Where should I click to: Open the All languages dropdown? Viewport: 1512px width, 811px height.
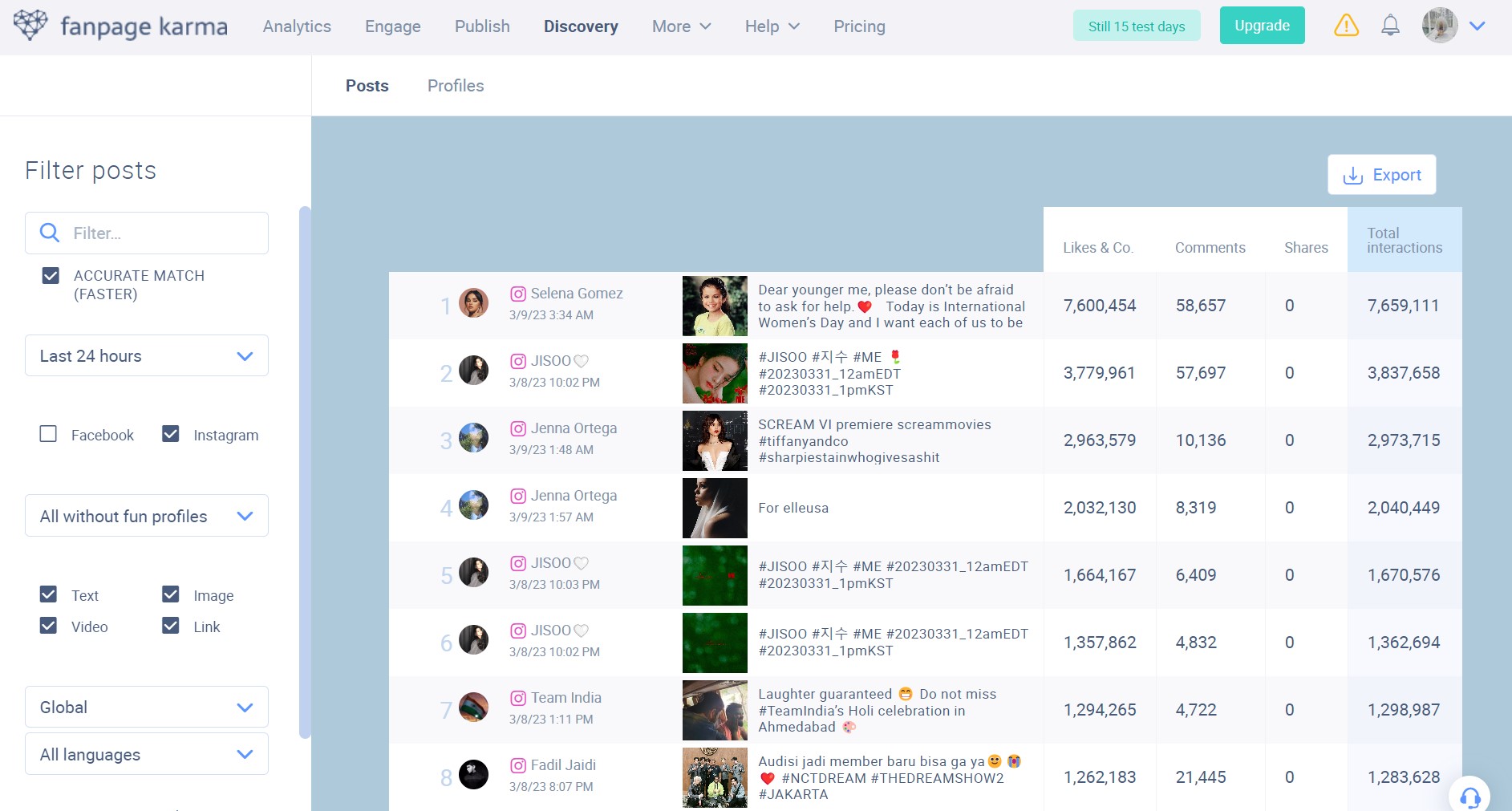pyautogui.click(x=147, y=754)
